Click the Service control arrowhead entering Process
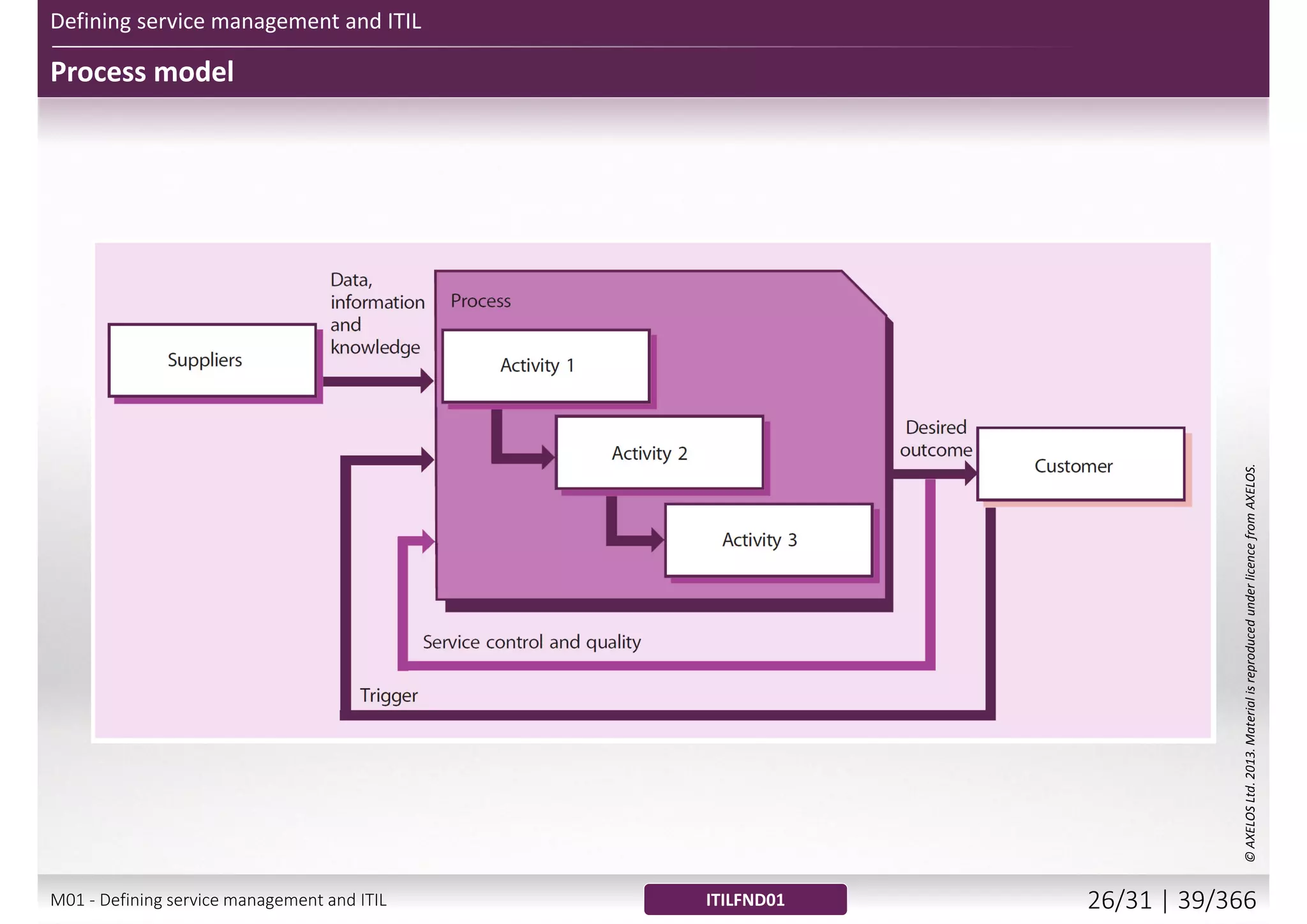Screen dimensions: 1307x924 coord(427,542)
